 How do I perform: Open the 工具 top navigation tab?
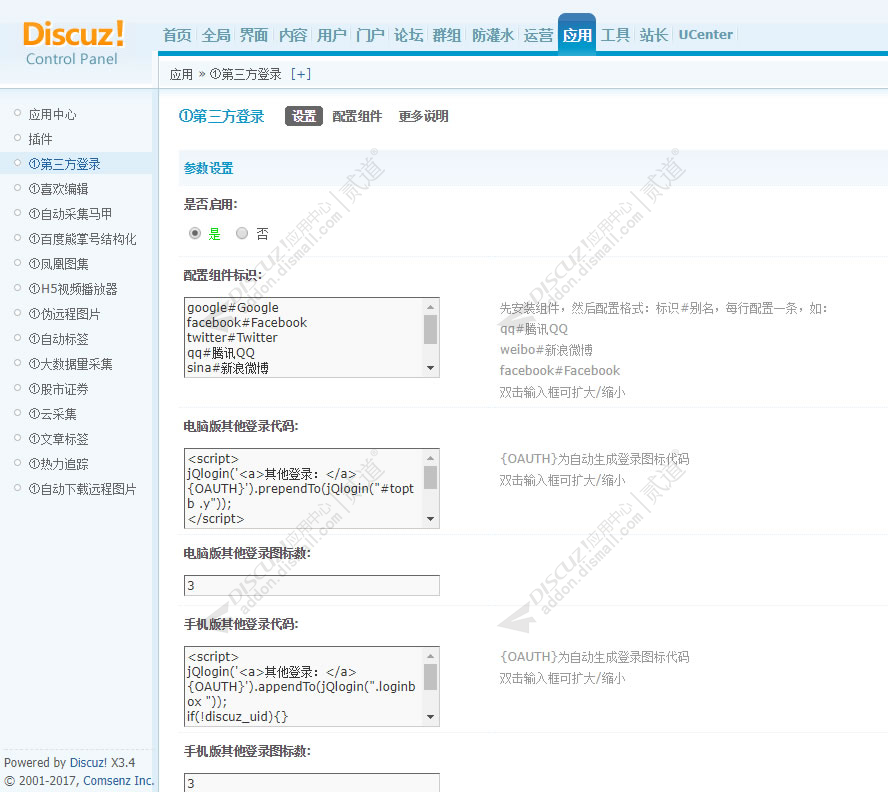coord(615,35)
